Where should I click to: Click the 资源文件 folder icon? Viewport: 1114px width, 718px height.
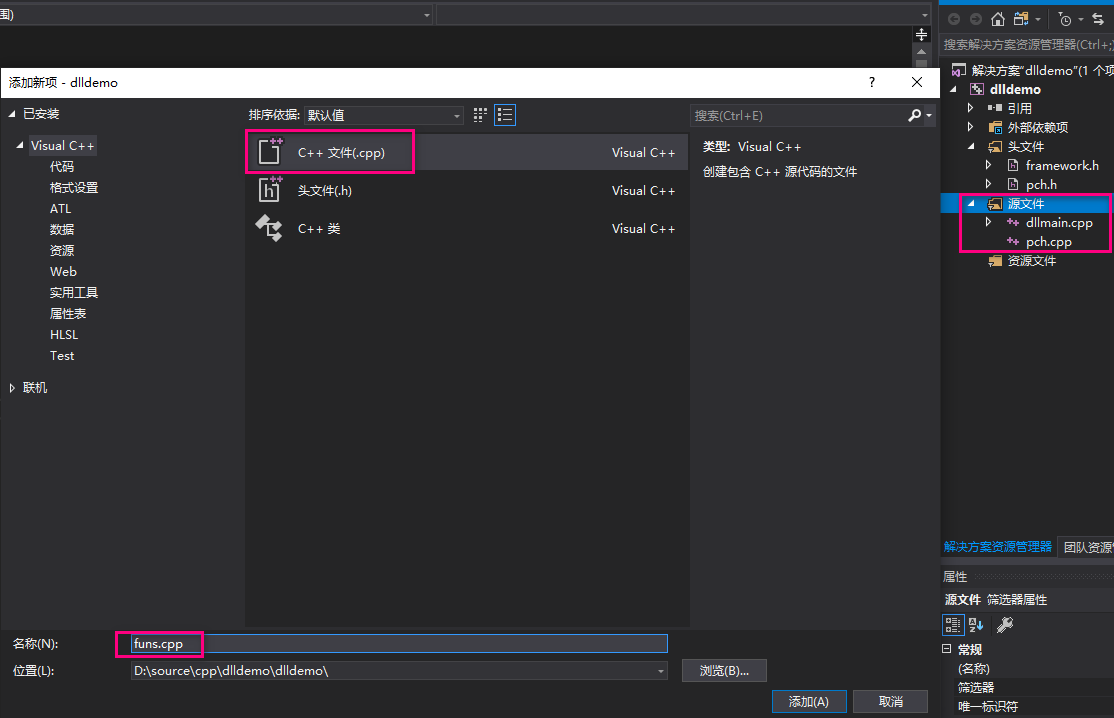pyautogui.click(x=995, y=261)
